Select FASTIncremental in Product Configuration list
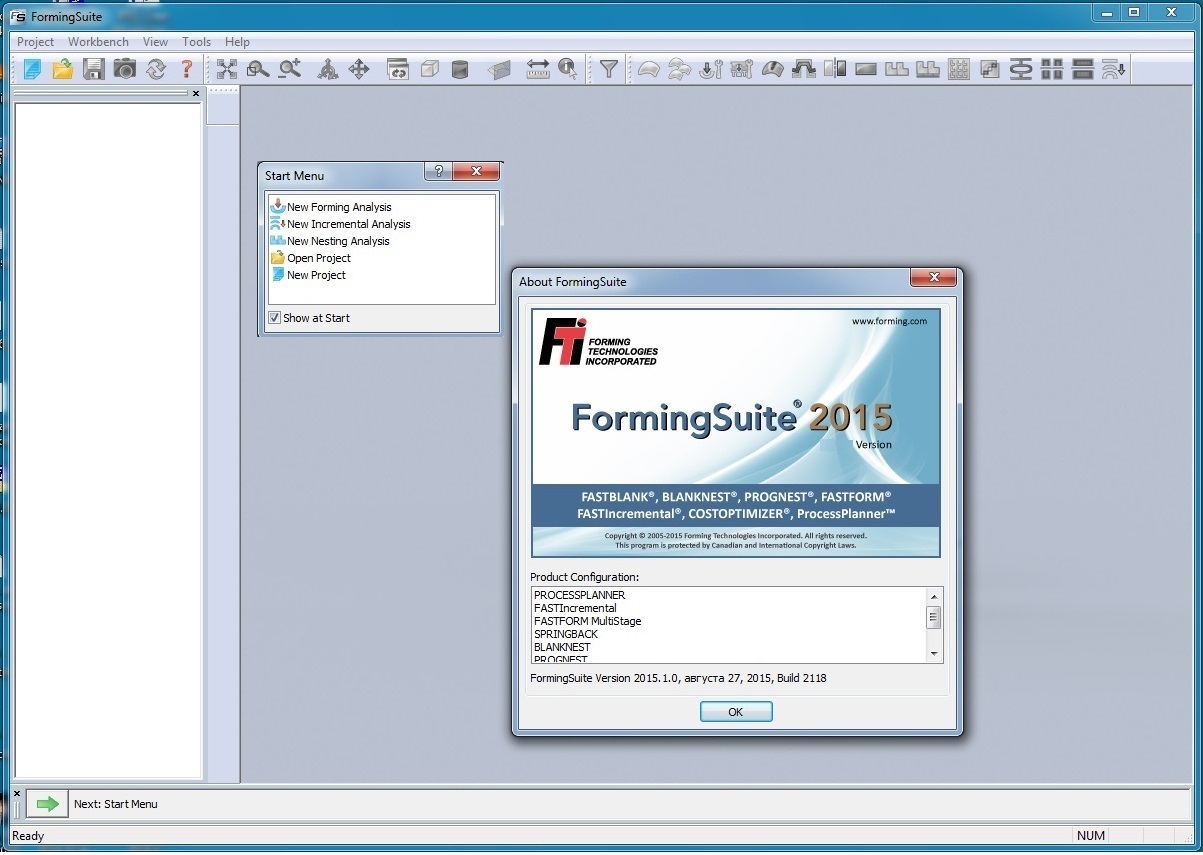1203x855 pixels. (575, 608)
